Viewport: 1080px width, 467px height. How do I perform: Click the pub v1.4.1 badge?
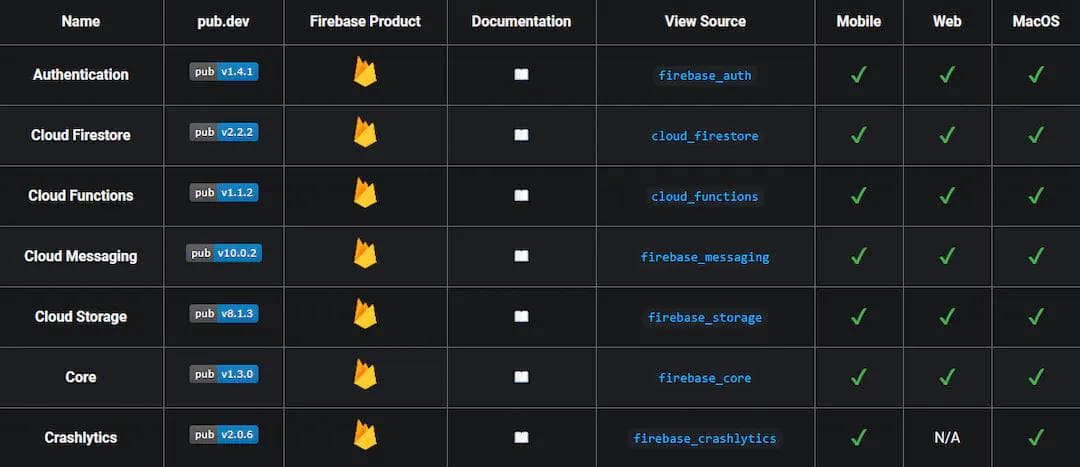224,72
